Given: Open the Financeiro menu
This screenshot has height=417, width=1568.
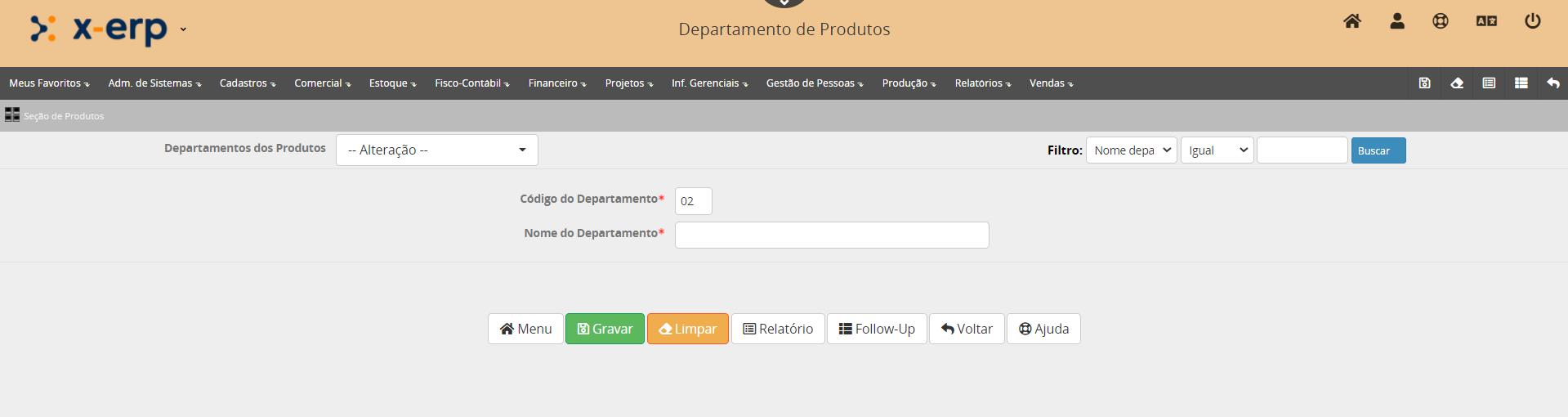Looking at the screenshot, I should [556, 83].
